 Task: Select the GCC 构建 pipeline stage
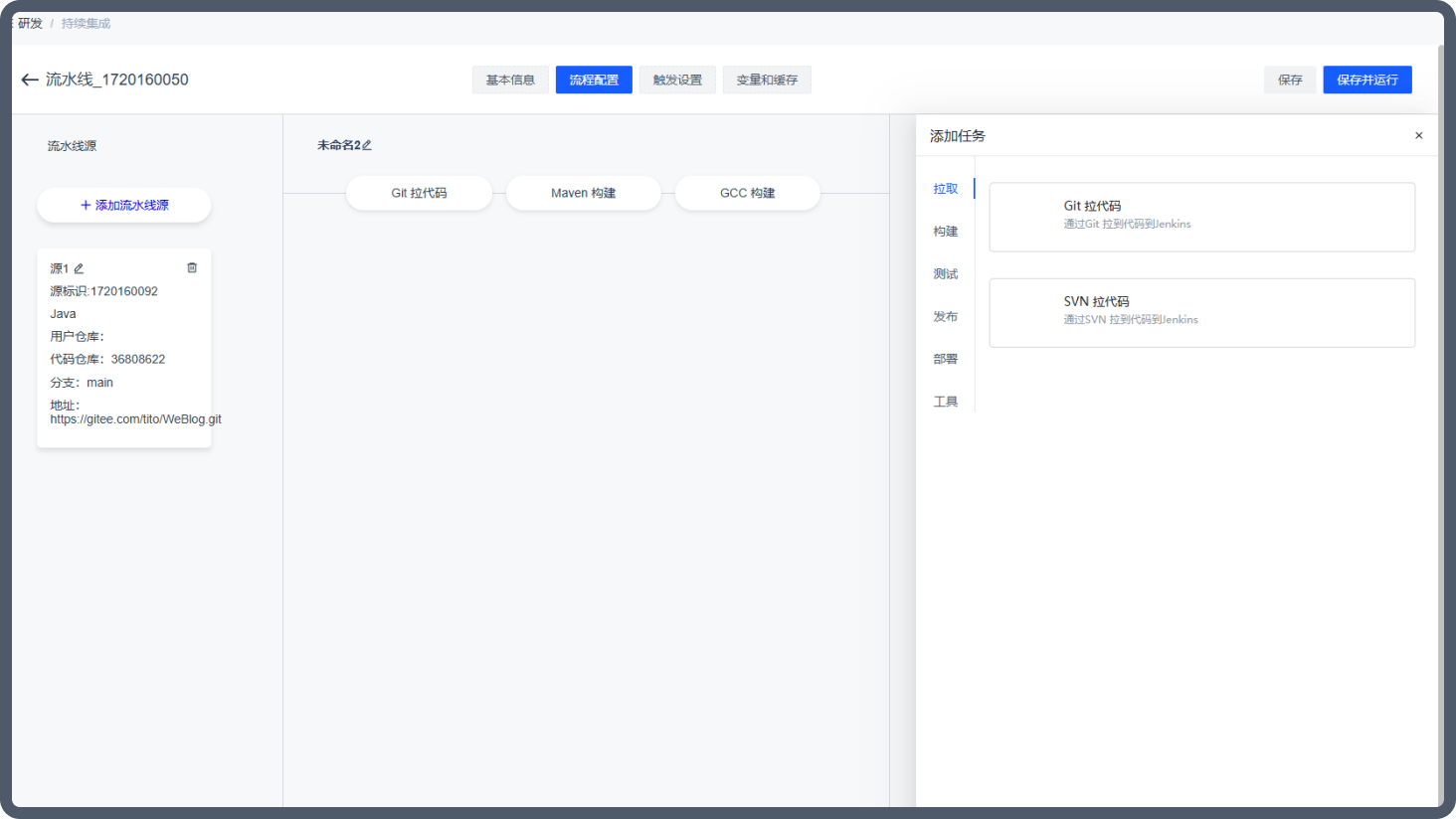(x=748, y=193)
